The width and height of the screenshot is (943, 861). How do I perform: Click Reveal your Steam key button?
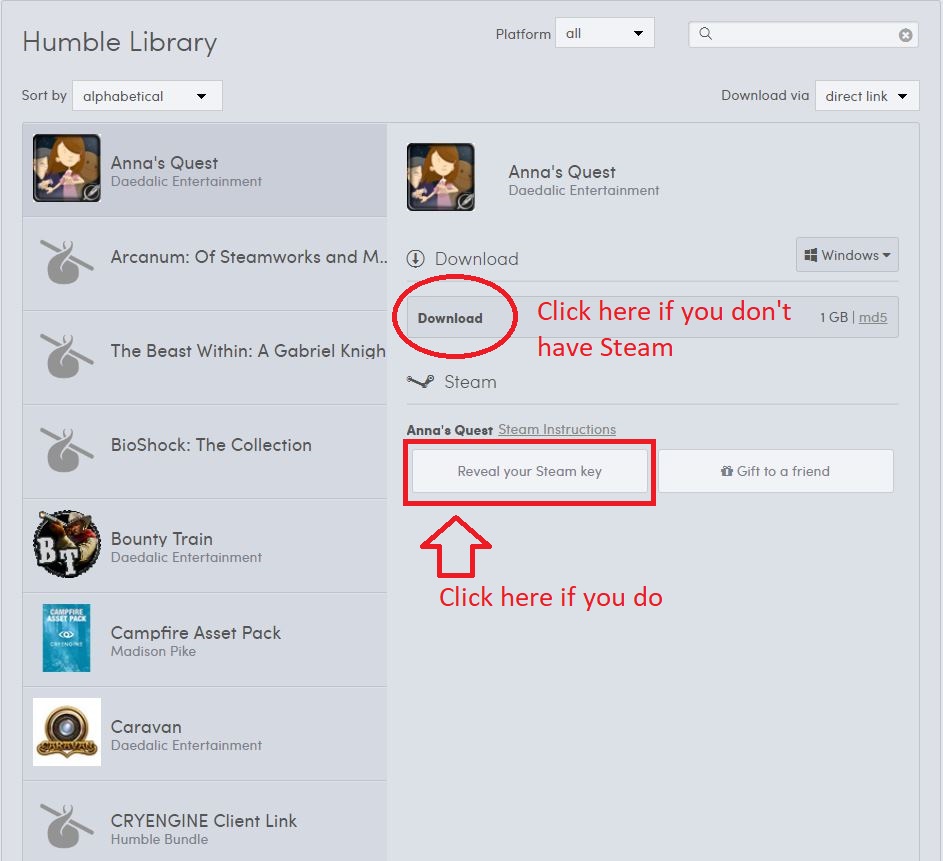529,471
